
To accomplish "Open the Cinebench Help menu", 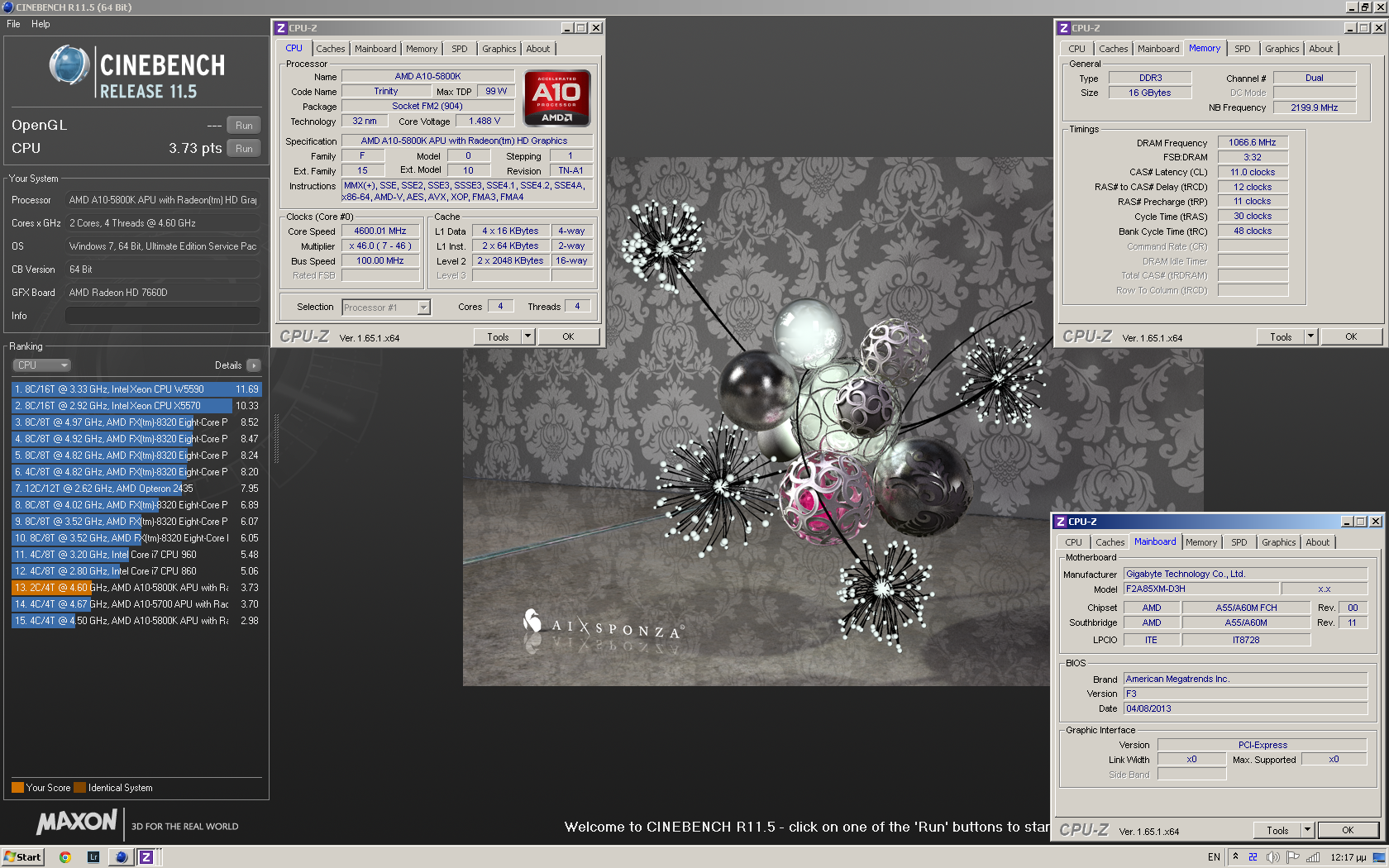I will point(41,24).
